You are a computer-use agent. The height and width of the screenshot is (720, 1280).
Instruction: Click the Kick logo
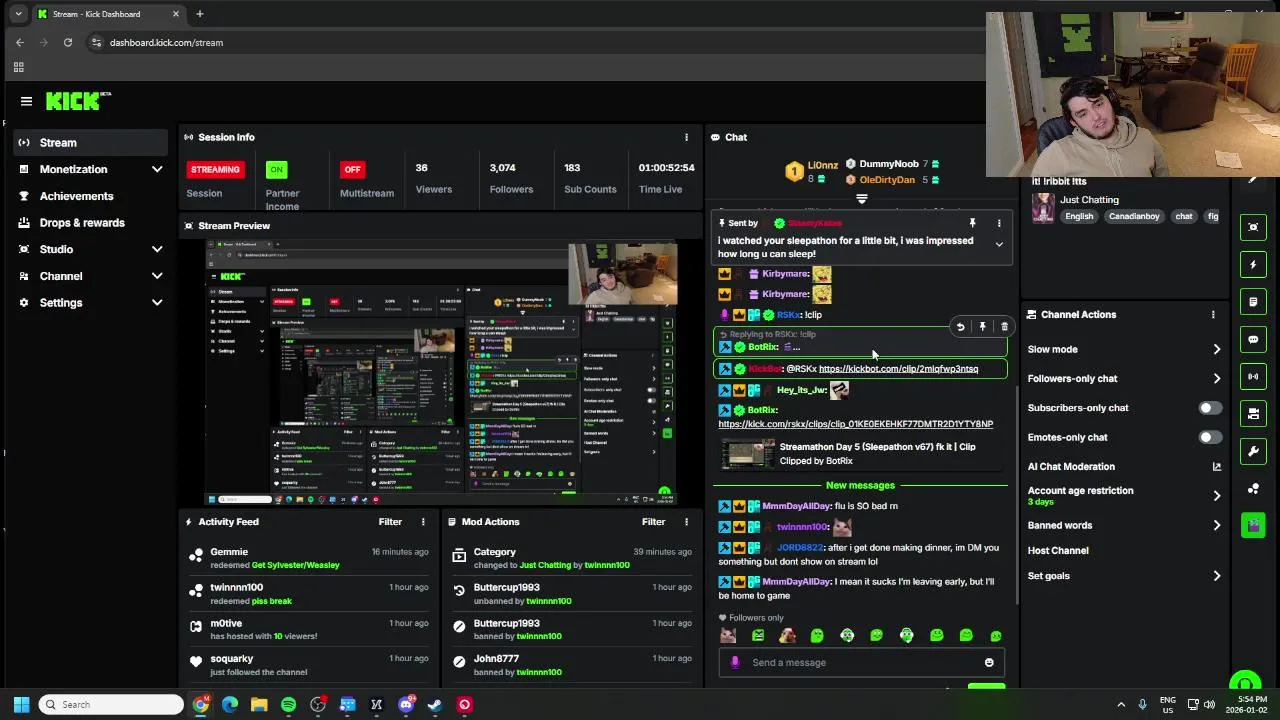click(77, 101)
